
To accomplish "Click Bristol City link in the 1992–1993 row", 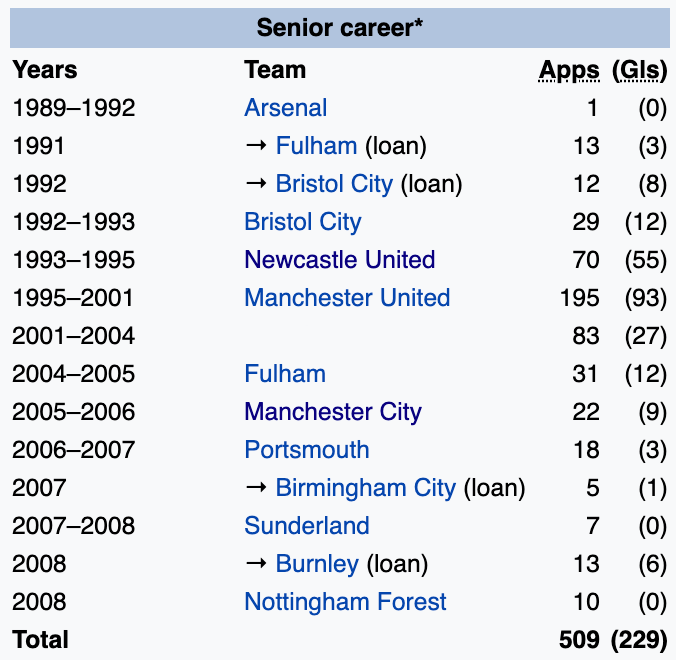I will (x=302, y=222).
